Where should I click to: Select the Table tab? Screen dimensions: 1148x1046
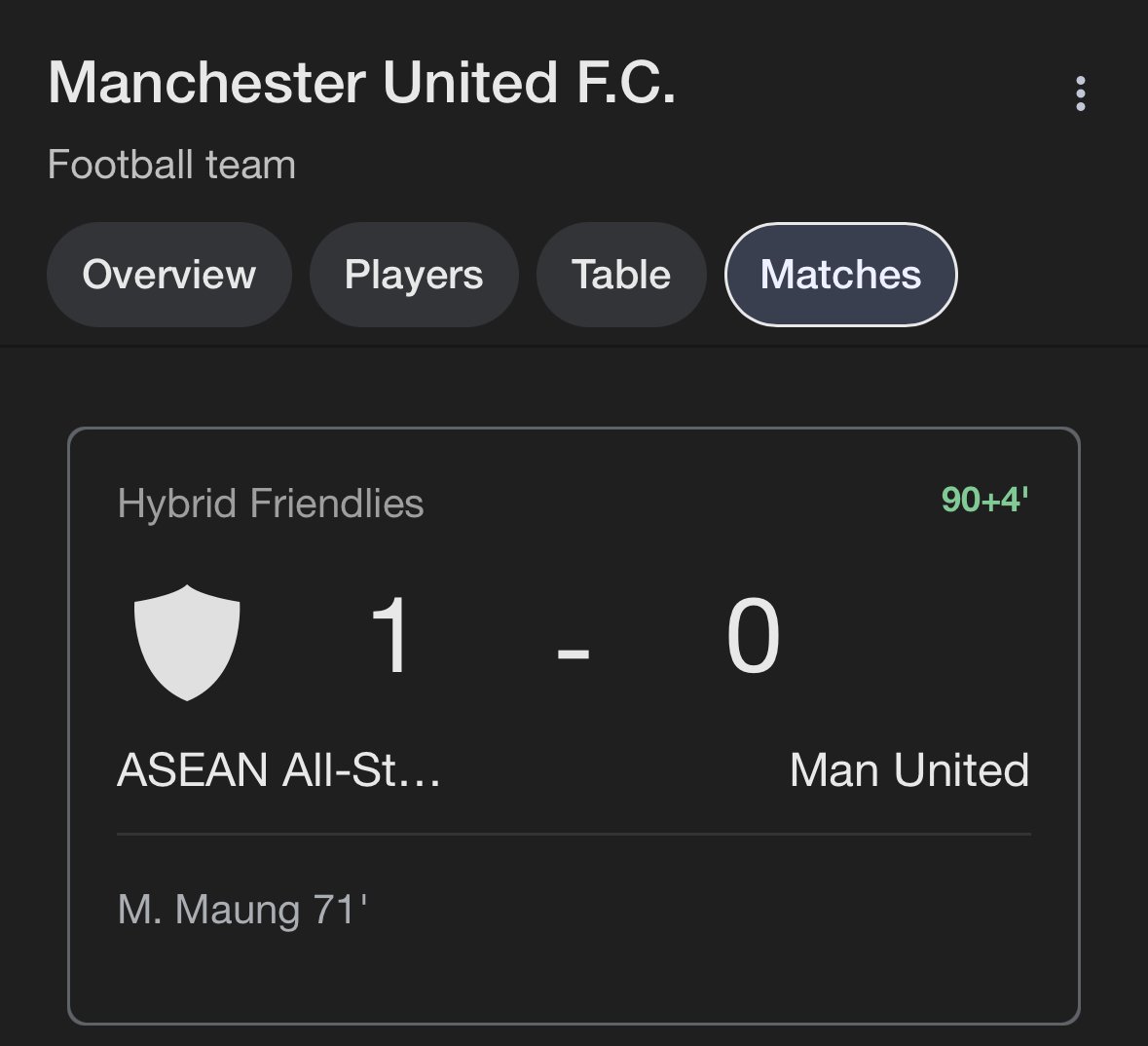[x=621, y=275]
